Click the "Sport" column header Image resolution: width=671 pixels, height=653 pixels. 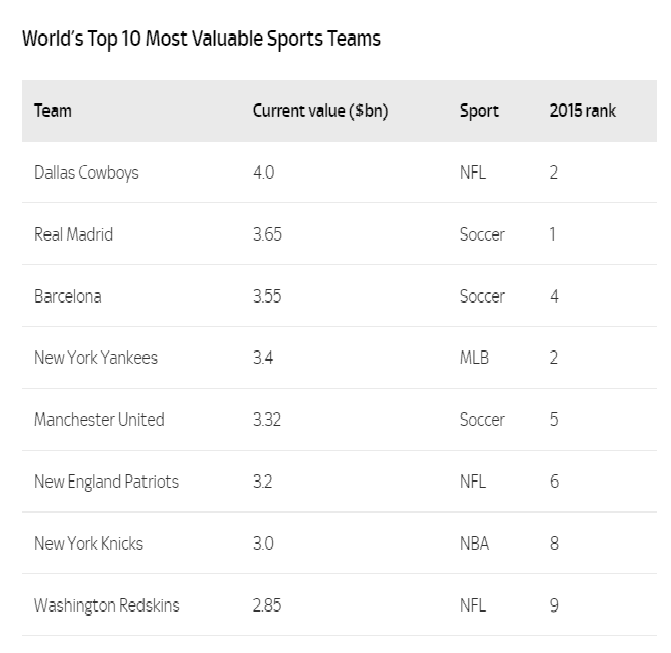click(x=479, y=111)
